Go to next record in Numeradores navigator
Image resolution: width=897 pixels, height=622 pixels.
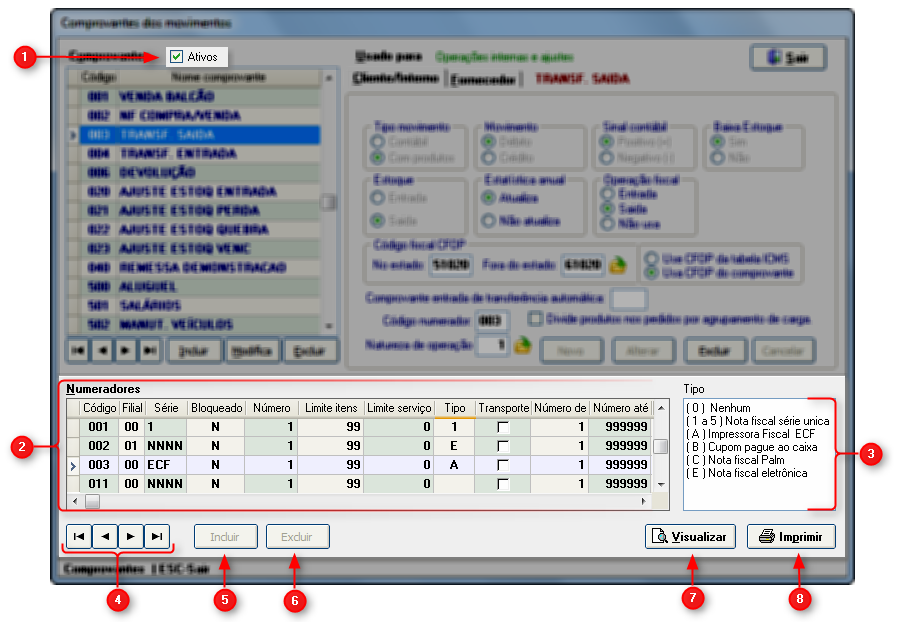(x=131, y=536)
